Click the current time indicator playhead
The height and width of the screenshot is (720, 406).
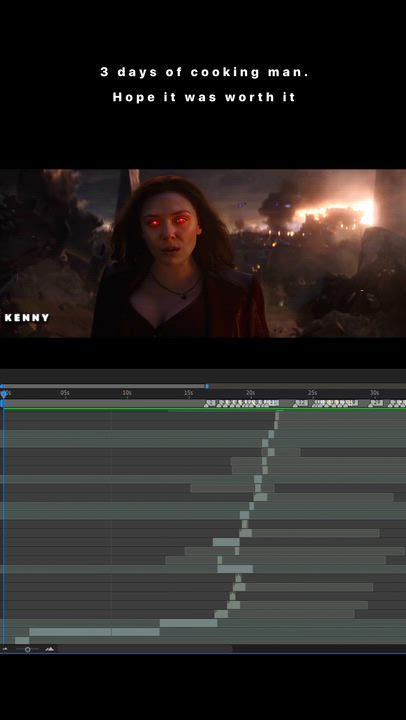[x=4, y=394]
